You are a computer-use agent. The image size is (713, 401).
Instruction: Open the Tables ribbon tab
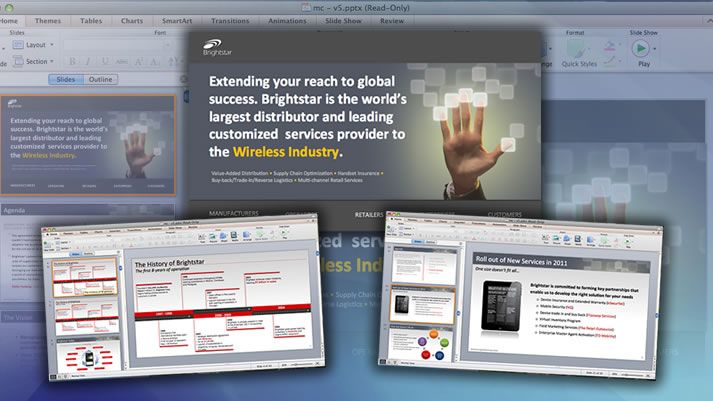pos(91,21)
